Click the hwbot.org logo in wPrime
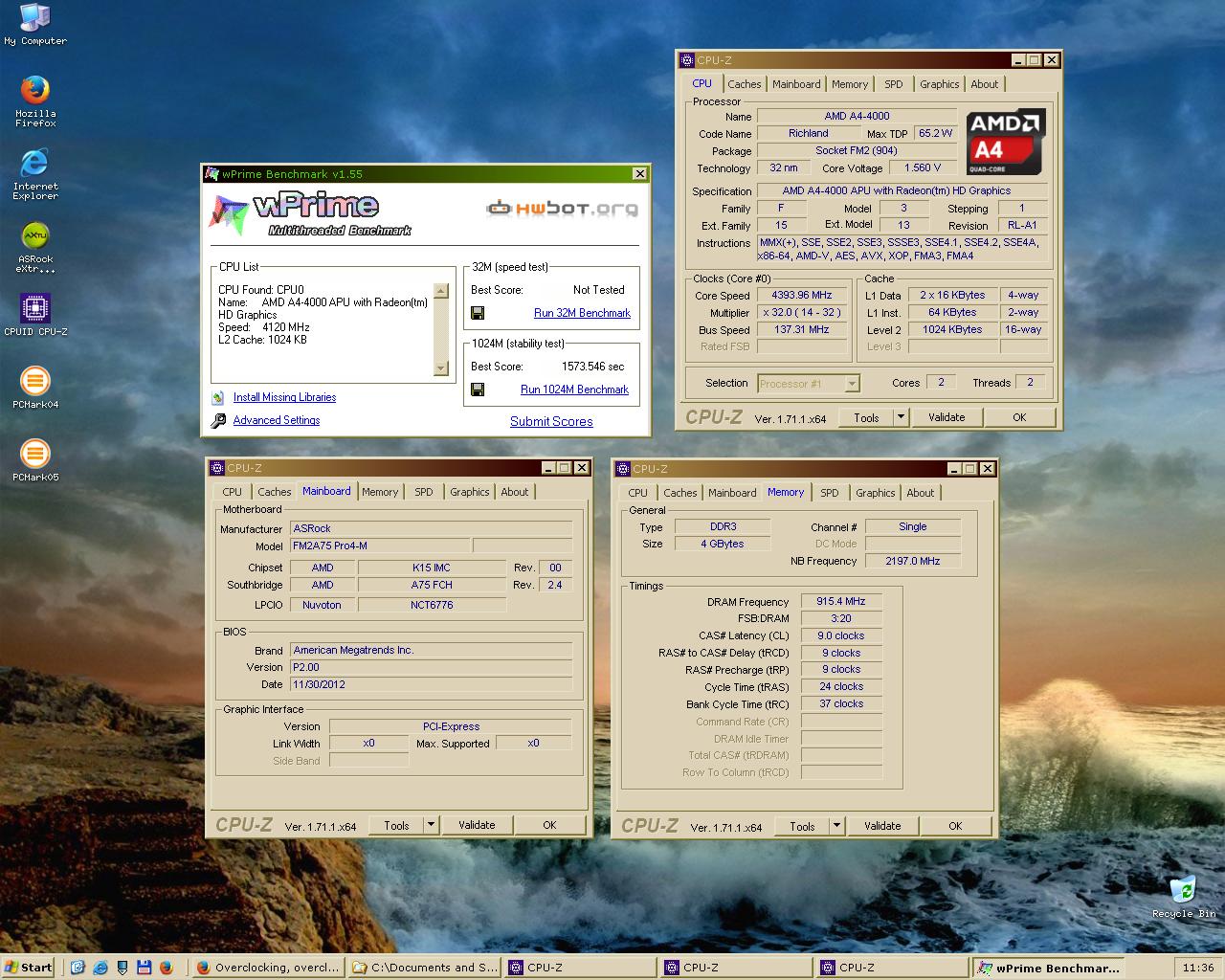Viewport: 1225px width, 980px height. [562, 208]
